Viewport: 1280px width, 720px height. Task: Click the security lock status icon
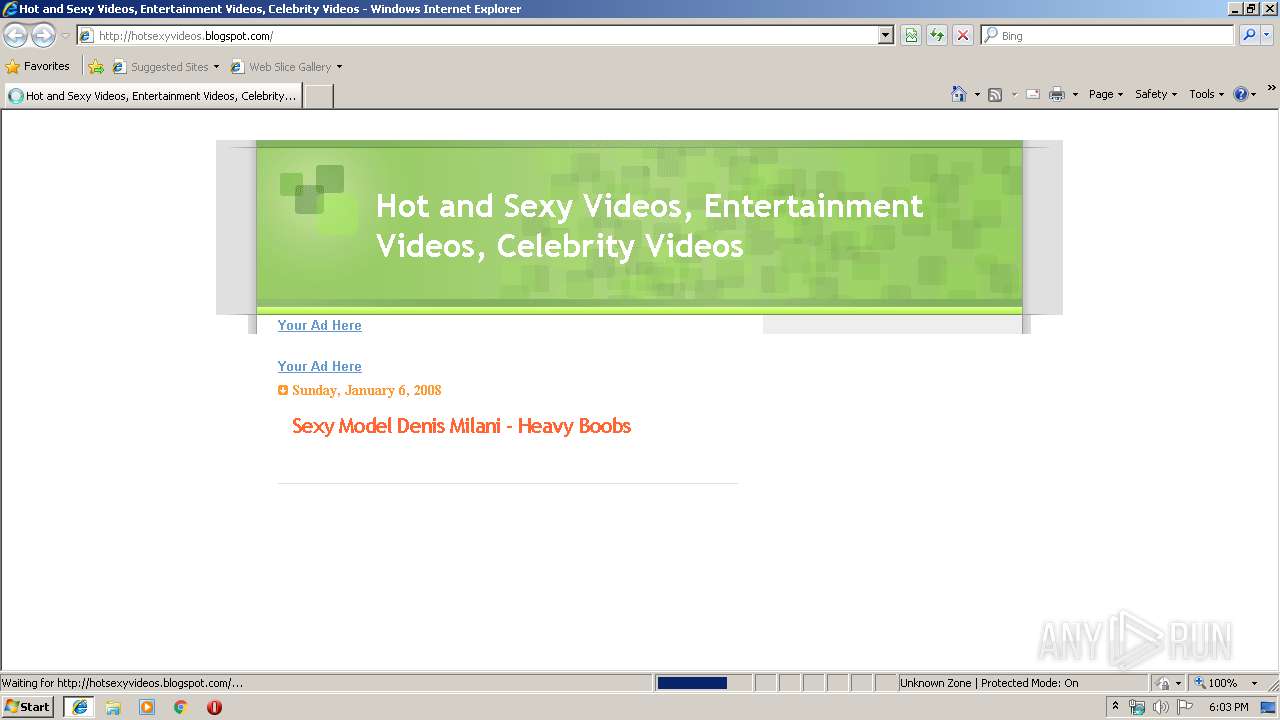pyautogui.click(x=1163, y=683)
